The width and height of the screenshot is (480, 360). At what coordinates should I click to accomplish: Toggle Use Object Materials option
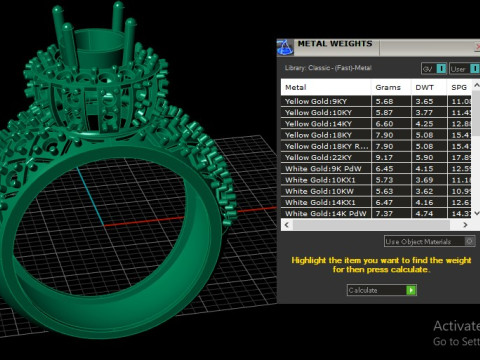(x=429, y=241)
